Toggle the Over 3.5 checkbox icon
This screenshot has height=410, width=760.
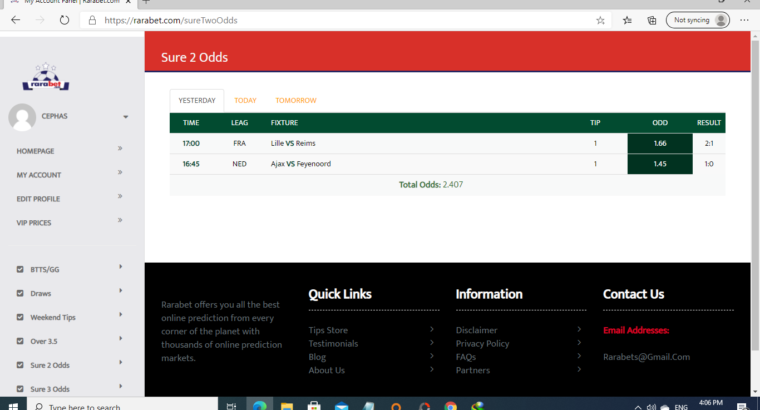click(x=20, y=341)
